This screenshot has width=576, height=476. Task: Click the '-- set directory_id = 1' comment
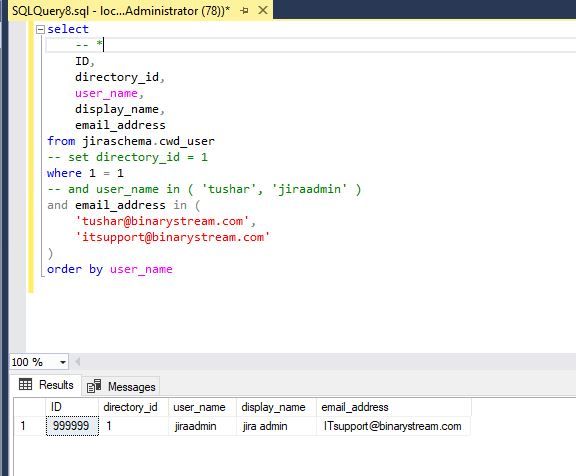point(127,157)
